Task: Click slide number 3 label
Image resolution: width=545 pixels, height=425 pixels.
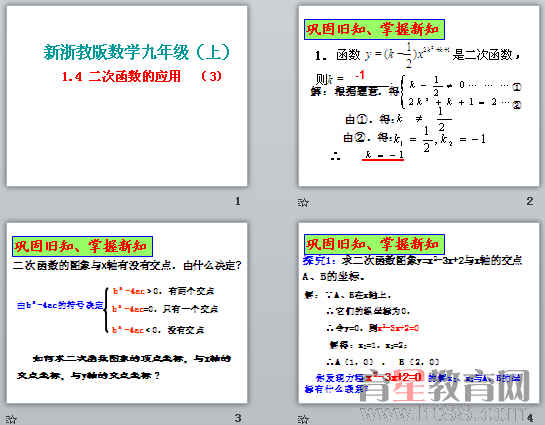Action: 238,418
